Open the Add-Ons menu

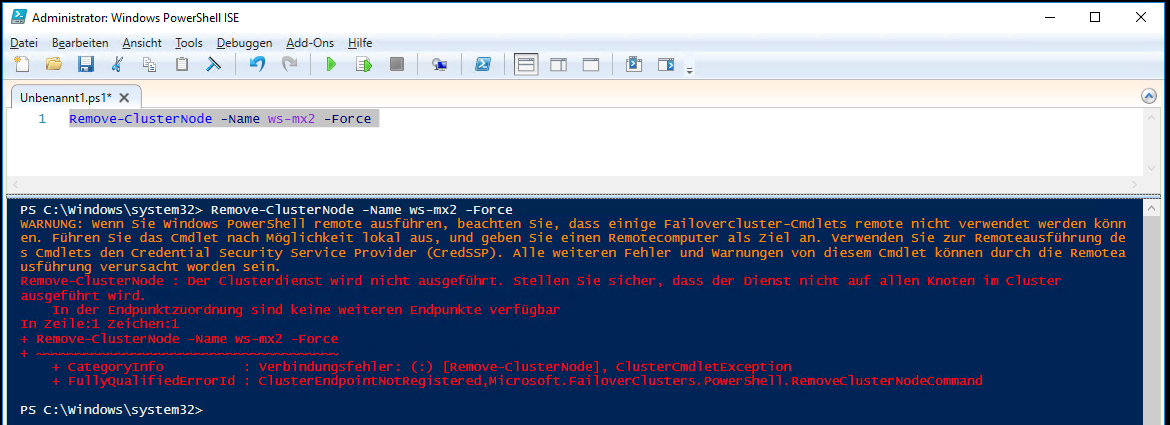click(x=310, y=42)
